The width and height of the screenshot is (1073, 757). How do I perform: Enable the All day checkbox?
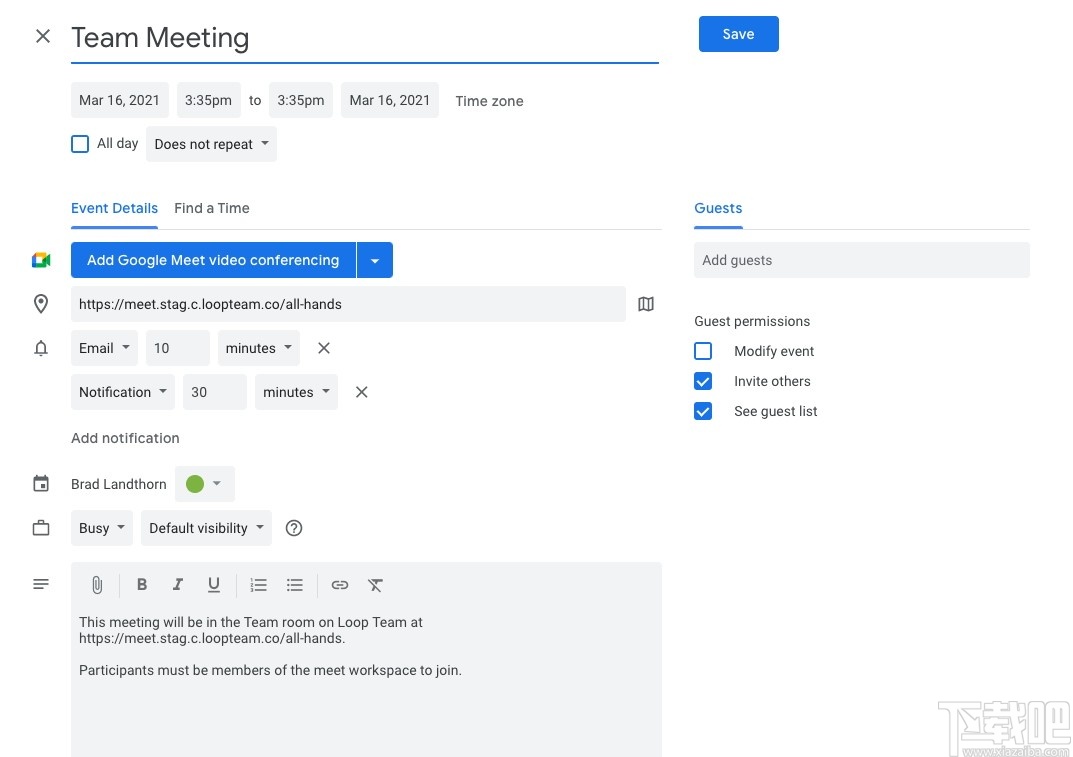click(x=80, y=144)
